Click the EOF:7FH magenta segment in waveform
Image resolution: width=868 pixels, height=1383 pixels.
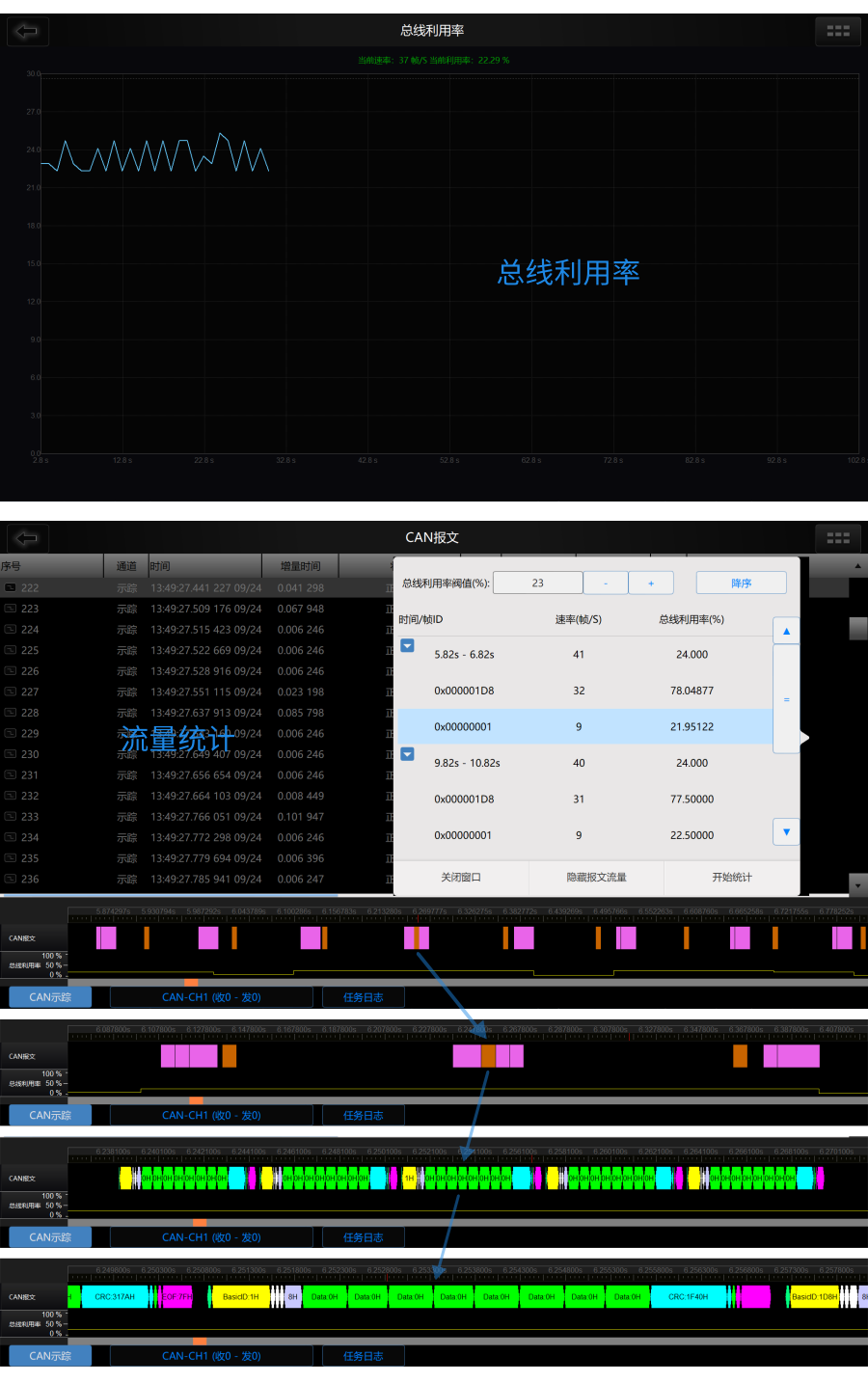[177, 1297]
